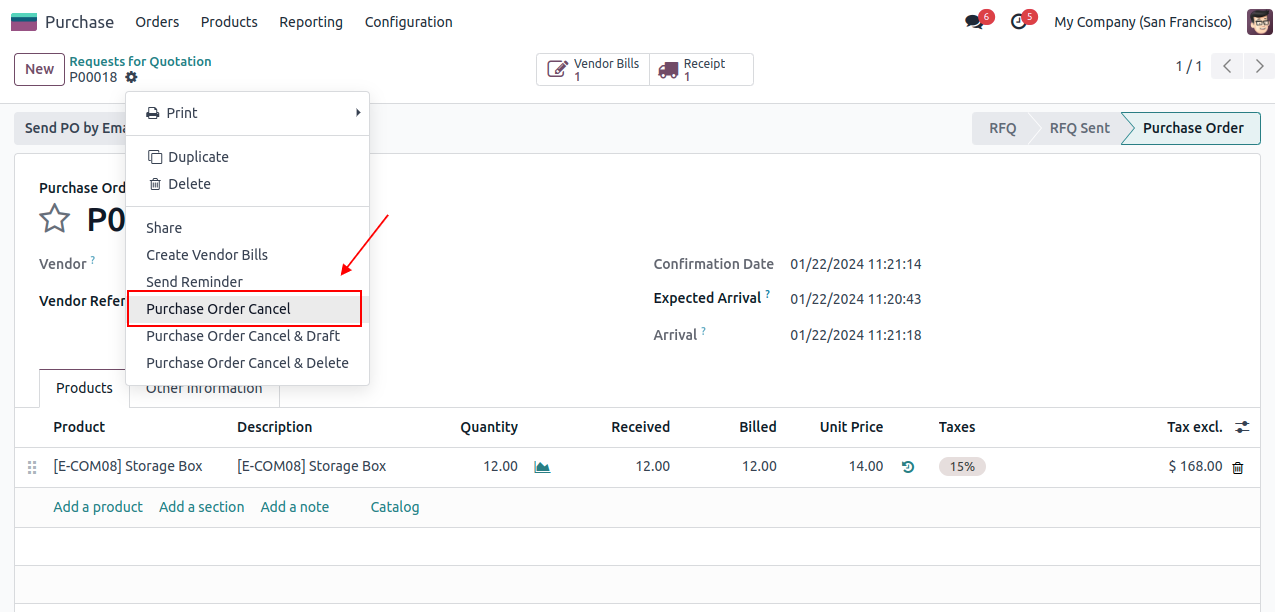
Task: Select Purchase Order Cancel option
Action: 218,309
